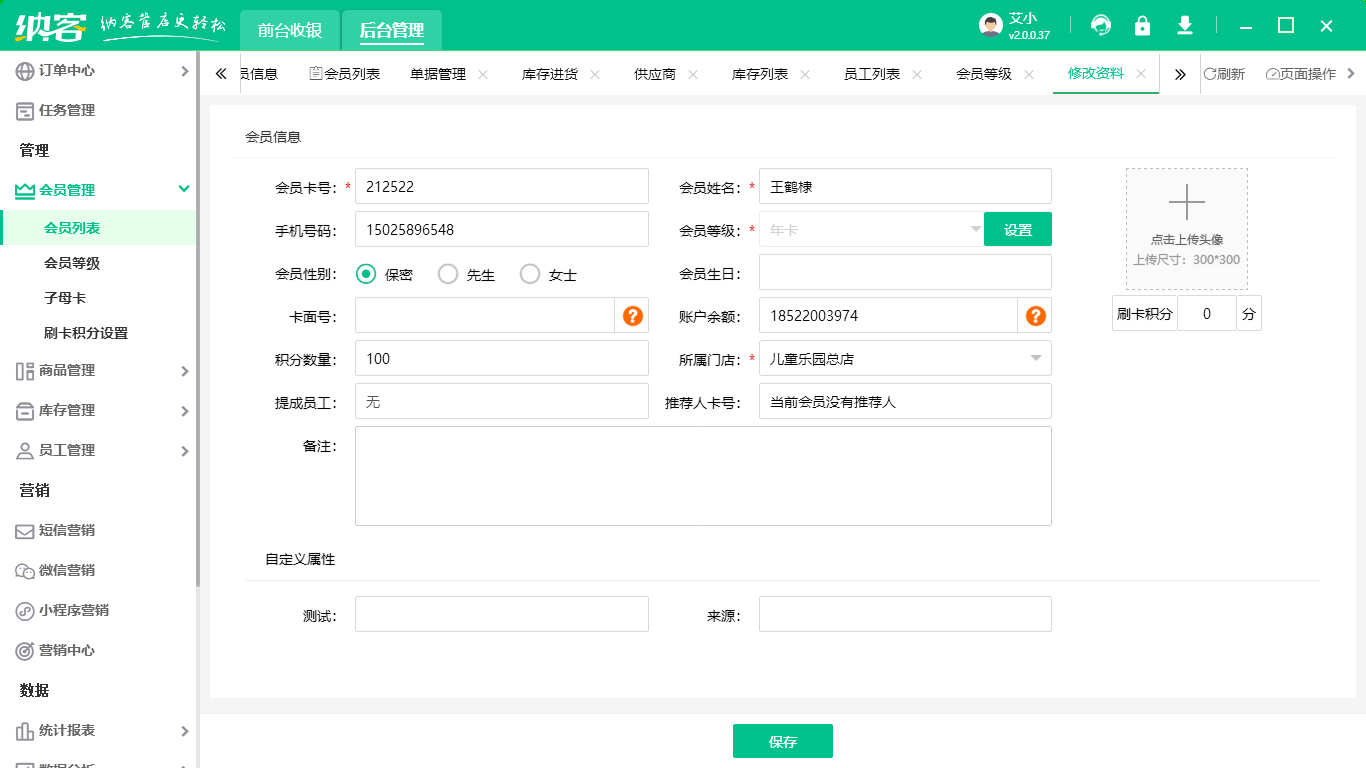The image size is (1366, 768).
Task: Click the 测试 custom attribute field
Action: 502,614
